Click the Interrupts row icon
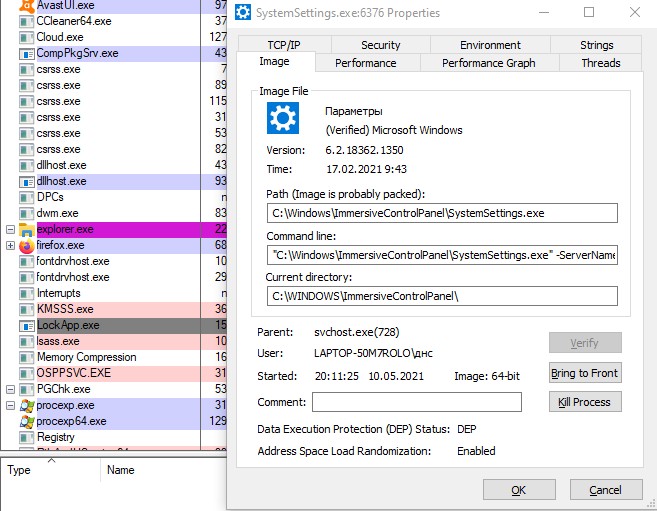 click(26, 294)
